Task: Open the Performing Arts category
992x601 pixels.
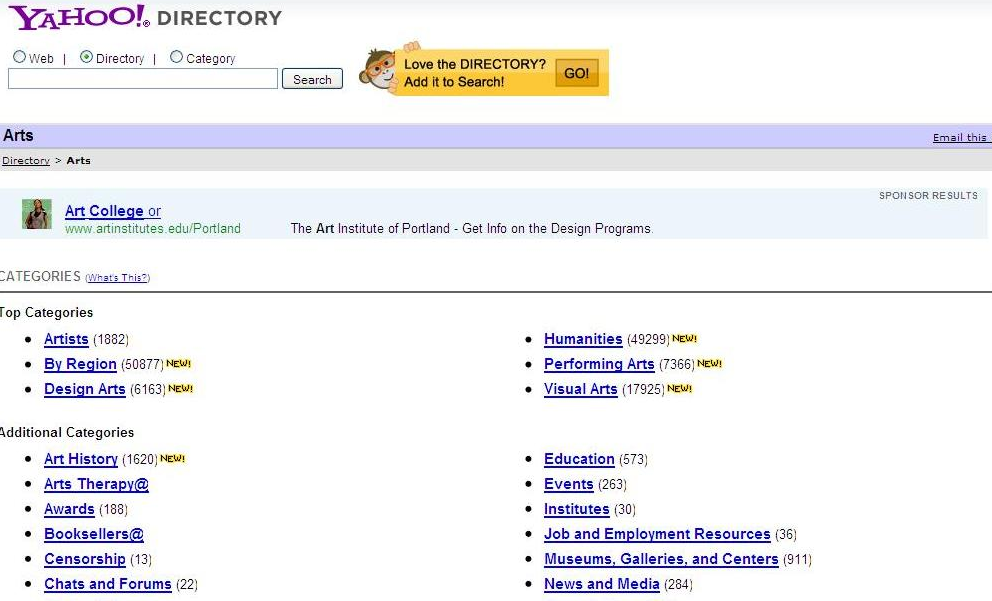Action: pyautogui.click(x=599, y=364)
